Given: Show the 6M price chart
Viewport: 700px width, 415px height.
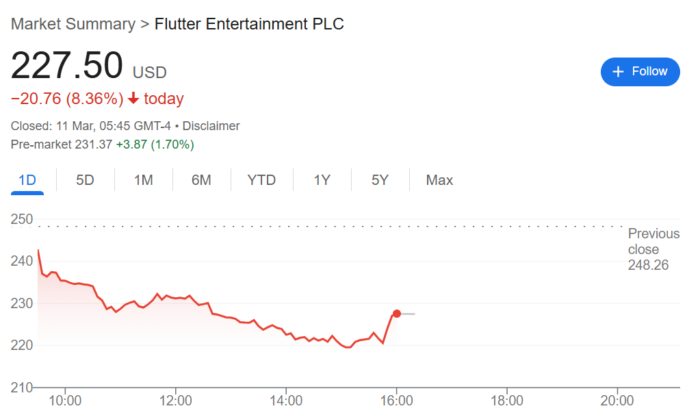Looking at the screenshot, I should pos(201,180).
